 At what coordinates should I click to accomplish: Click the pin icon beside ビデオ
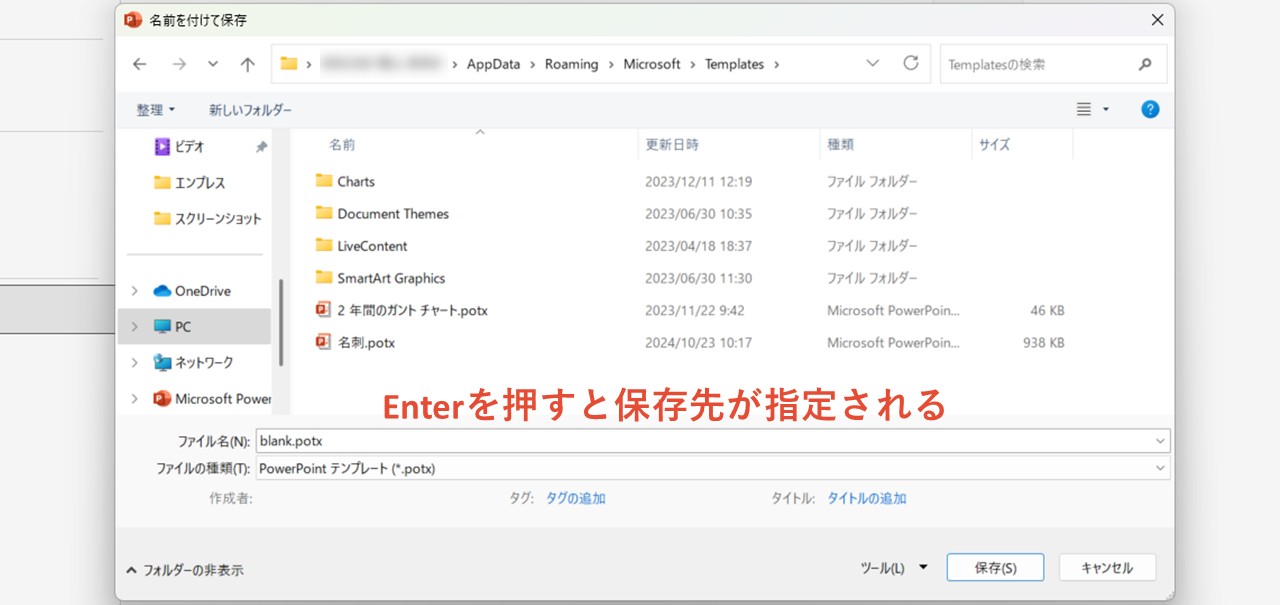[261, 147]
